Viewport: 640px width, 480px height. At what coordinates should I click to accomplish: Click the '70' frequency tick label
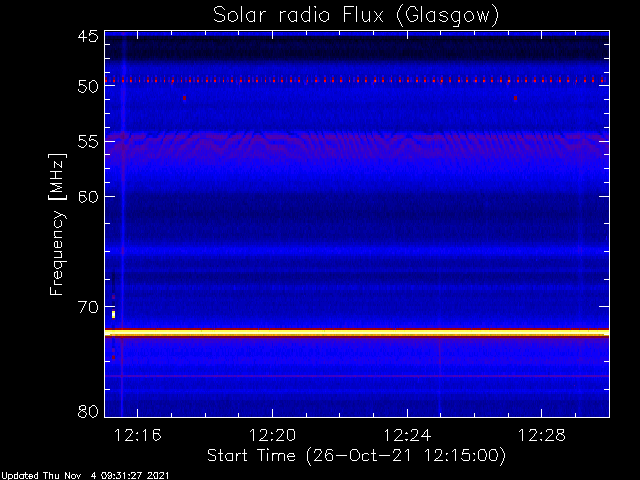(88, 307)
